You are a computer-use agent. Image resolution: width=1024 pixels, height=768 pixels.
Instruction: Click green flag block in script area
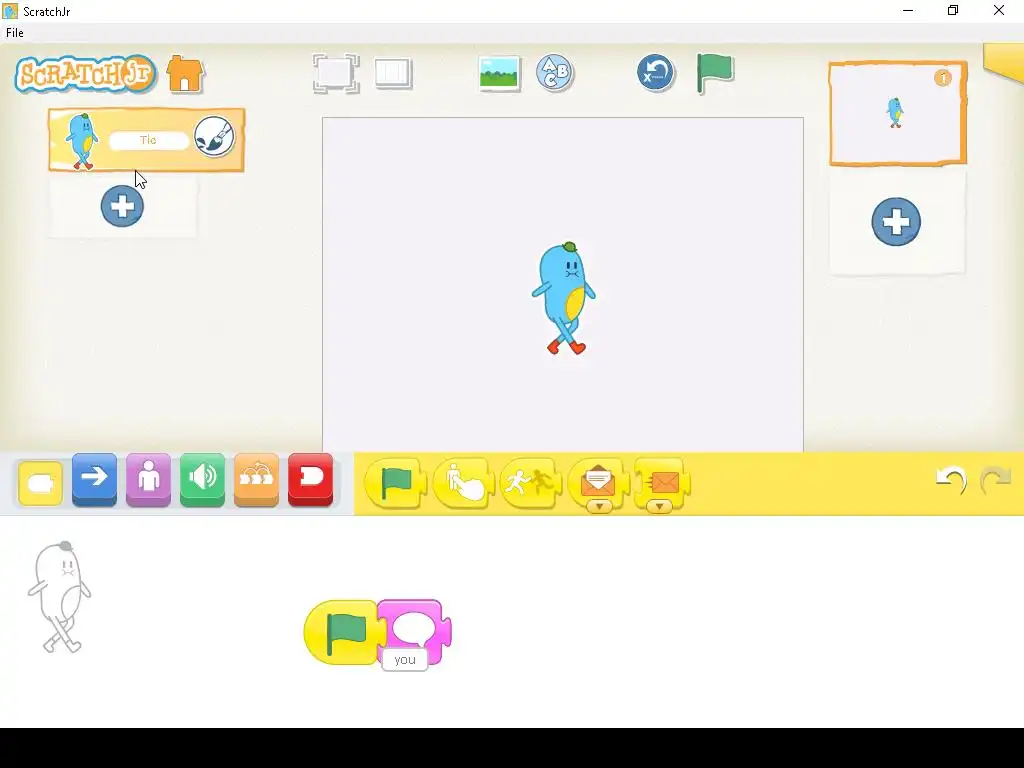click(x=343, y=632)
